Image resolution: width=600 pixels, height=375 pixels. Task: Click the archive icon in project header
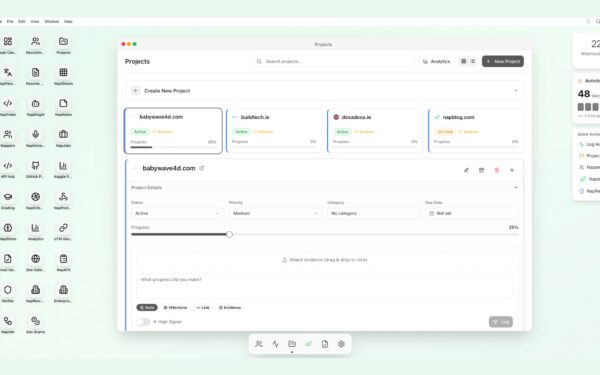(481, 170)
